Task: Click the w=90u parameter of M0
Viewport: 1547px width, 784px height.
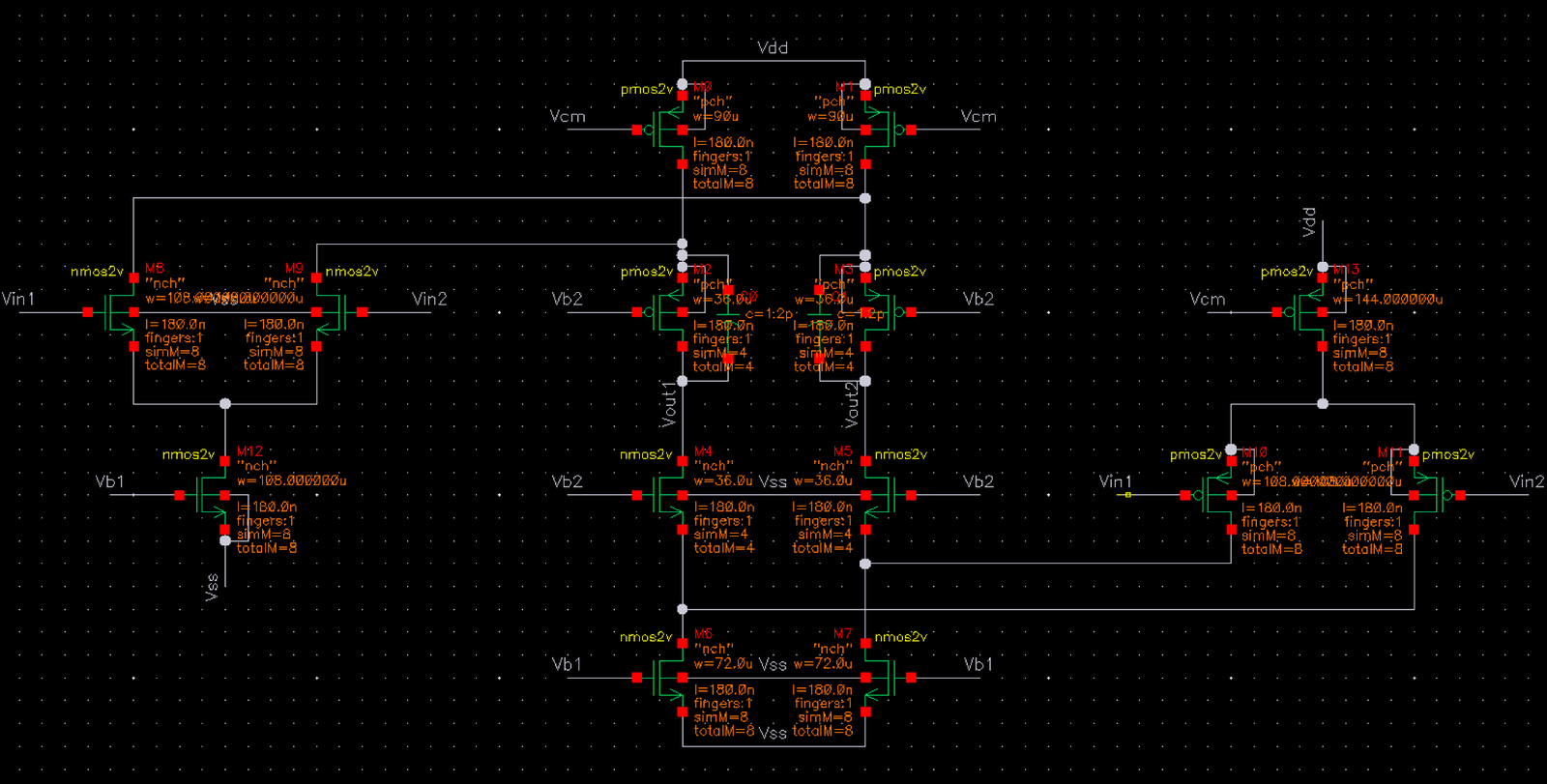Action: [x=715, y=116]
